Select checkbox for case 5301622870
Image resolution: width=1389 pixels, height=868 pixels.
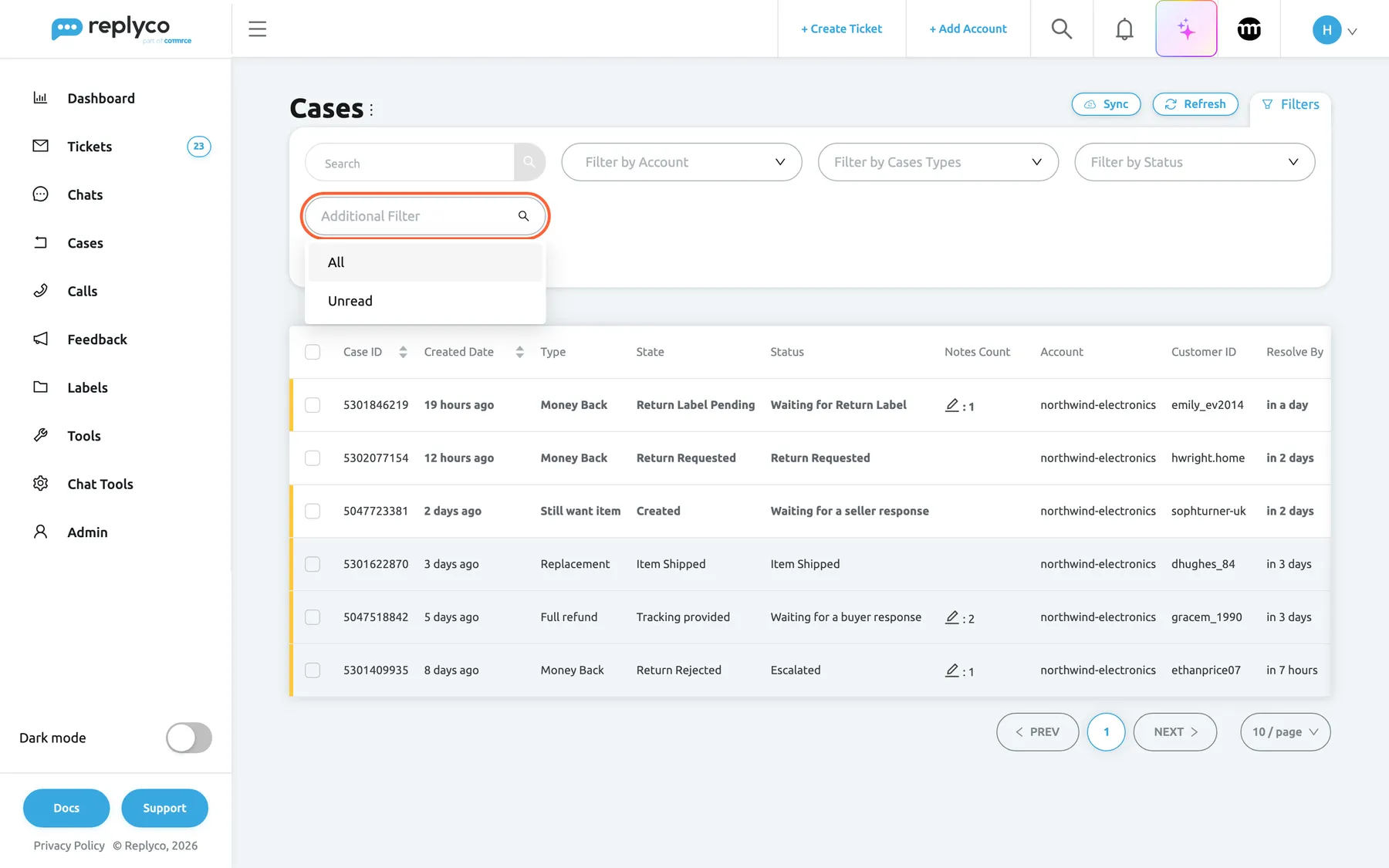tap(313, 564)
